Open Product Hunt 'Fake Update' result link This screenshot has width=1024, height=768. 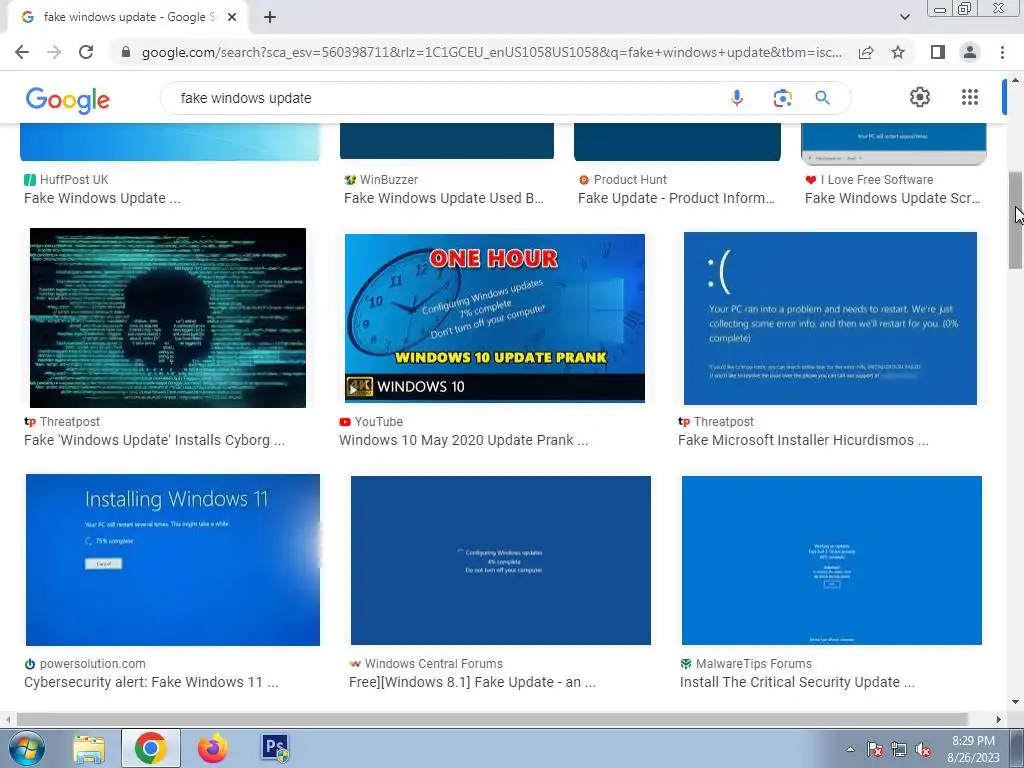[676, 198]
